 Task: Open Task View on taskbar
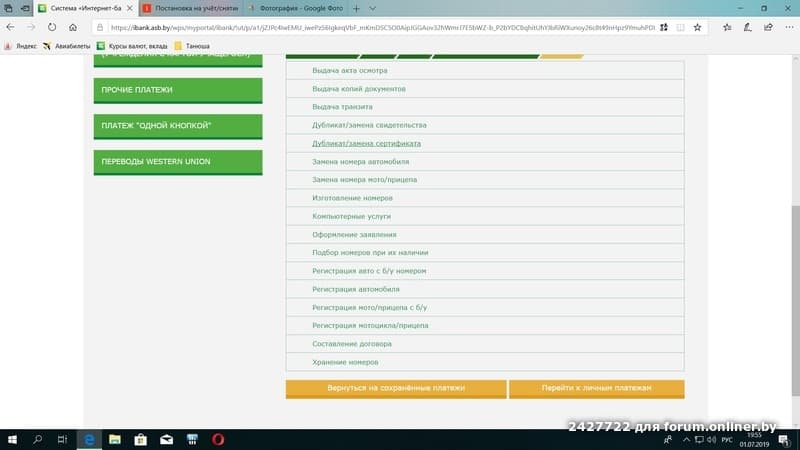[x=62, y=439]
